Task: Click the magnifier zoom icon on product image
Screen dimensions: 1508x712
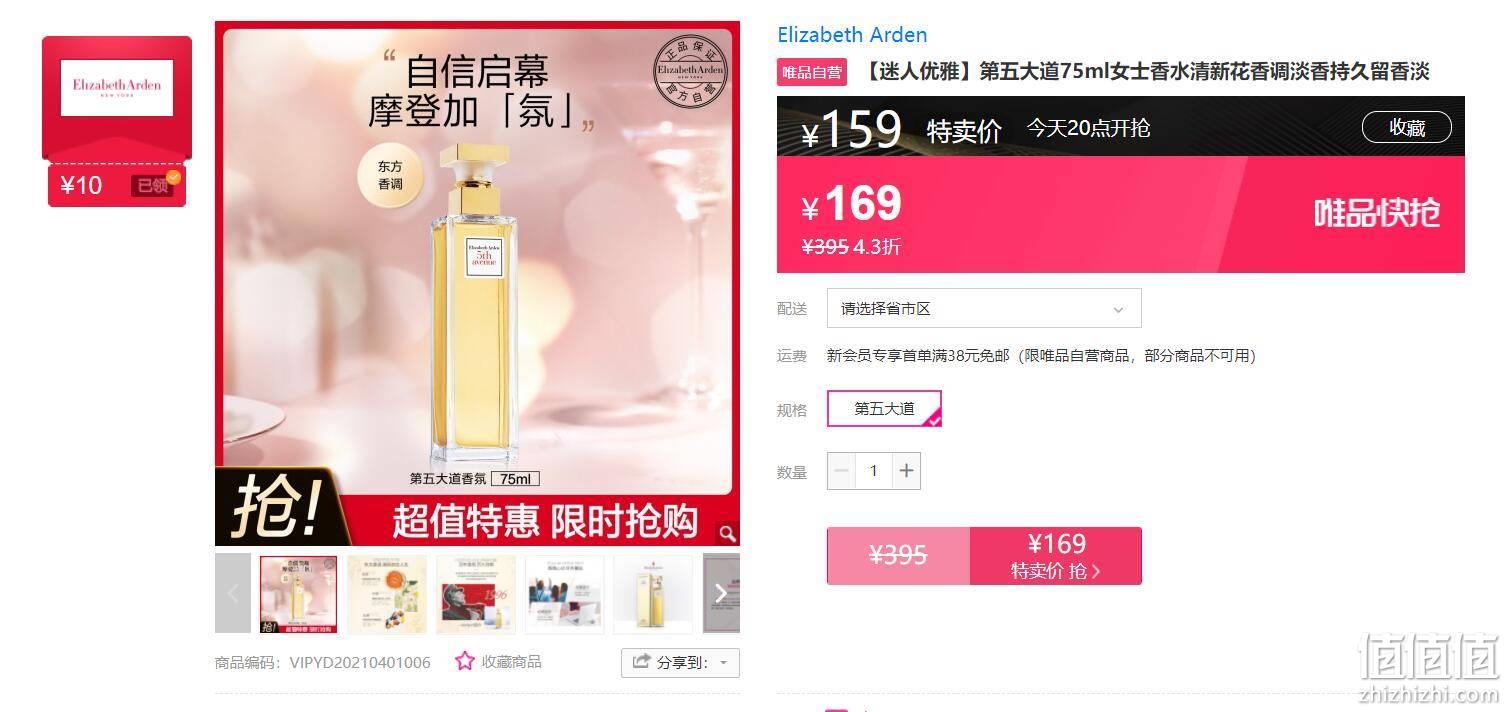Action: 727,533
